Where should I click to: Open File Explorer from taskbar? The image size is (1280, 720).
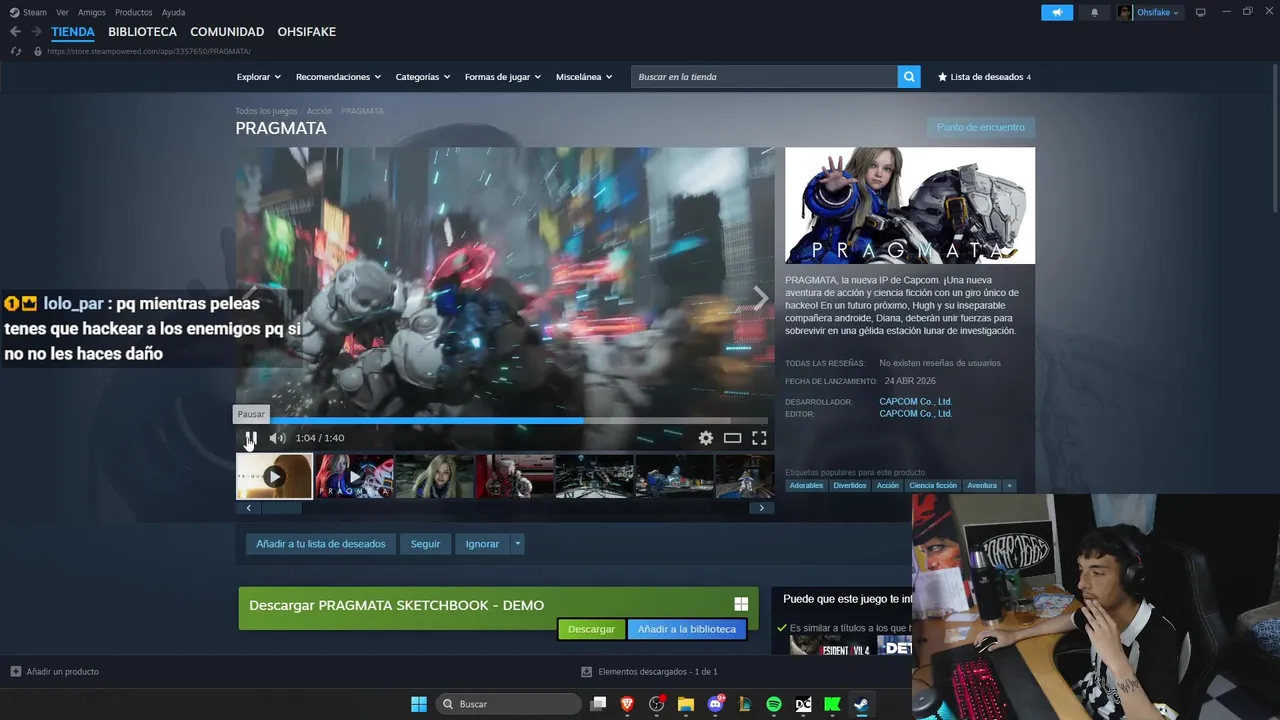[x=686, y=704]
